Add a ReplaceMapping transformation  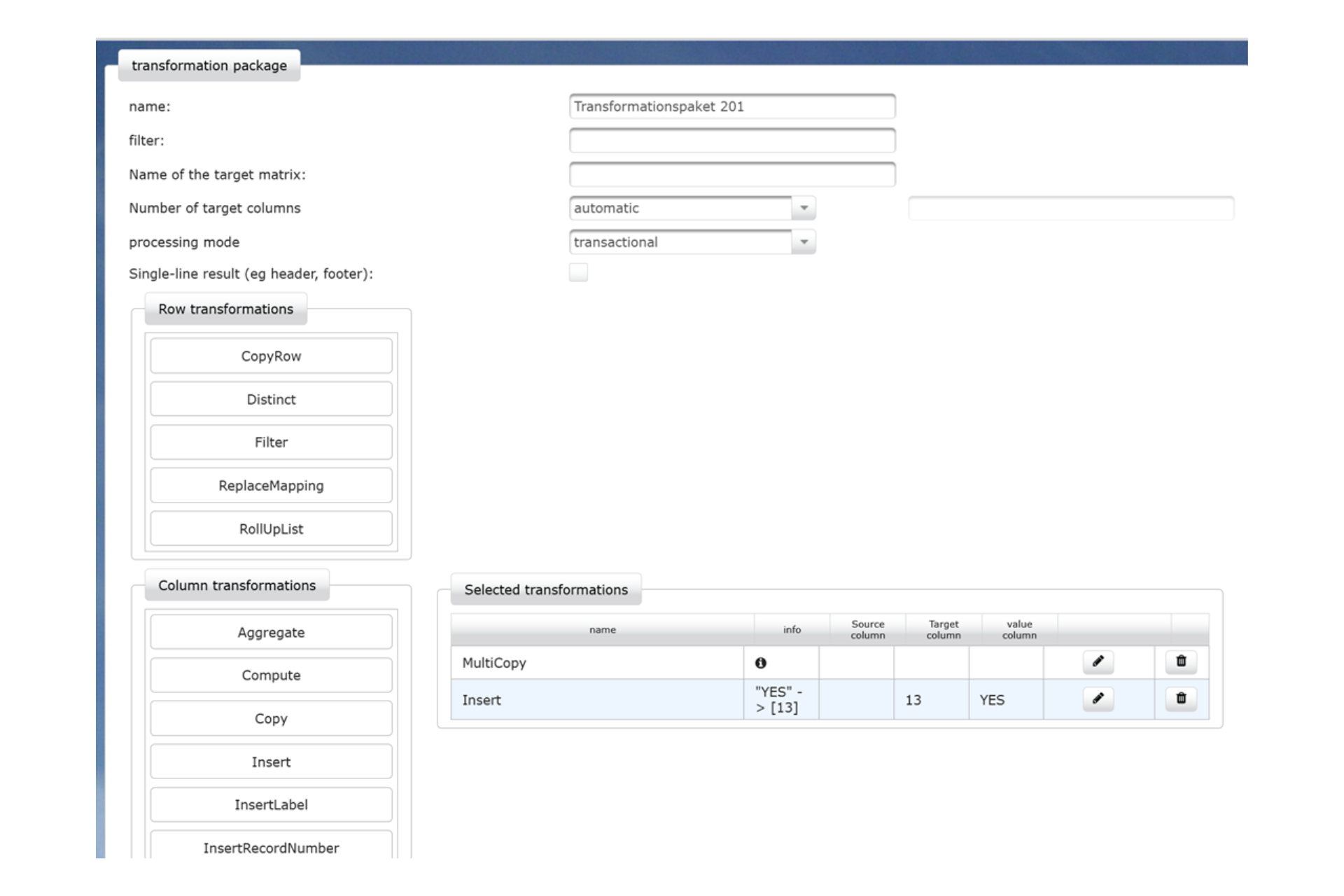pos(271,486)
